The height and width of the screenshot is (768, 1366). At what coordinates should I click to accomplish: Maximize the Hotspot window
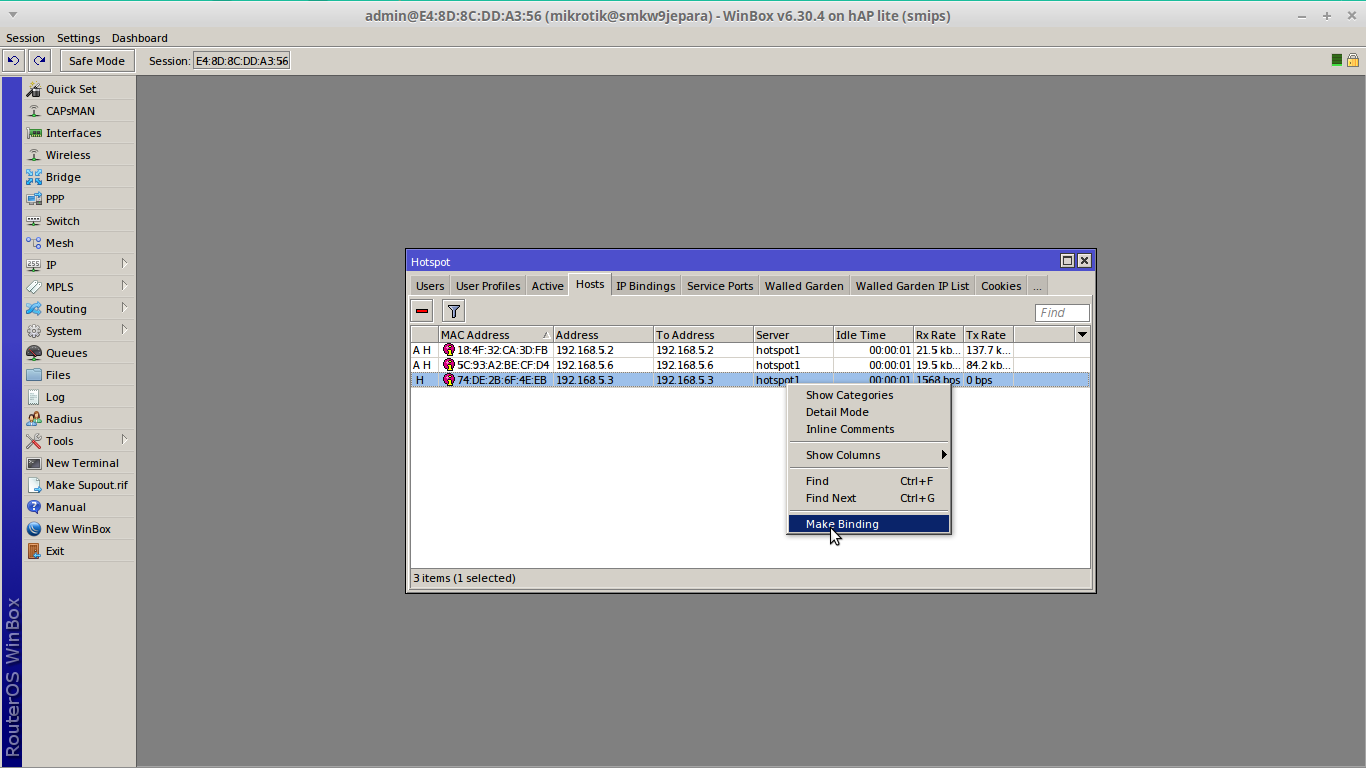[1067, 261]
